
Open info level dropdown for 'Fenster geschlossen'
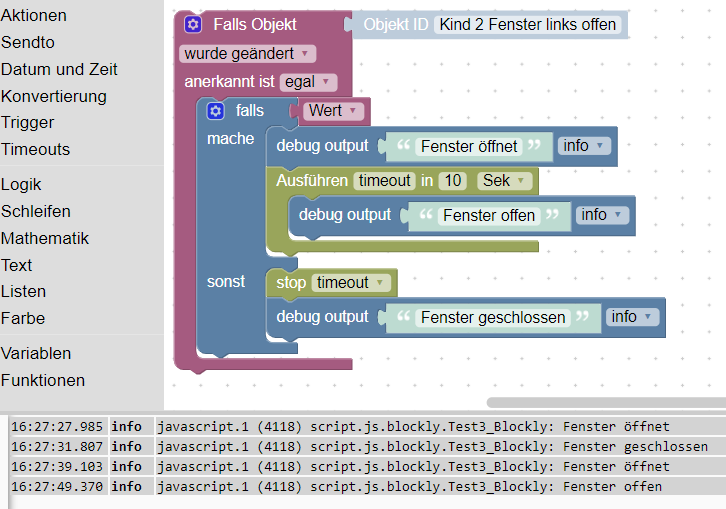pyautogui.click(x=632, y=317)
